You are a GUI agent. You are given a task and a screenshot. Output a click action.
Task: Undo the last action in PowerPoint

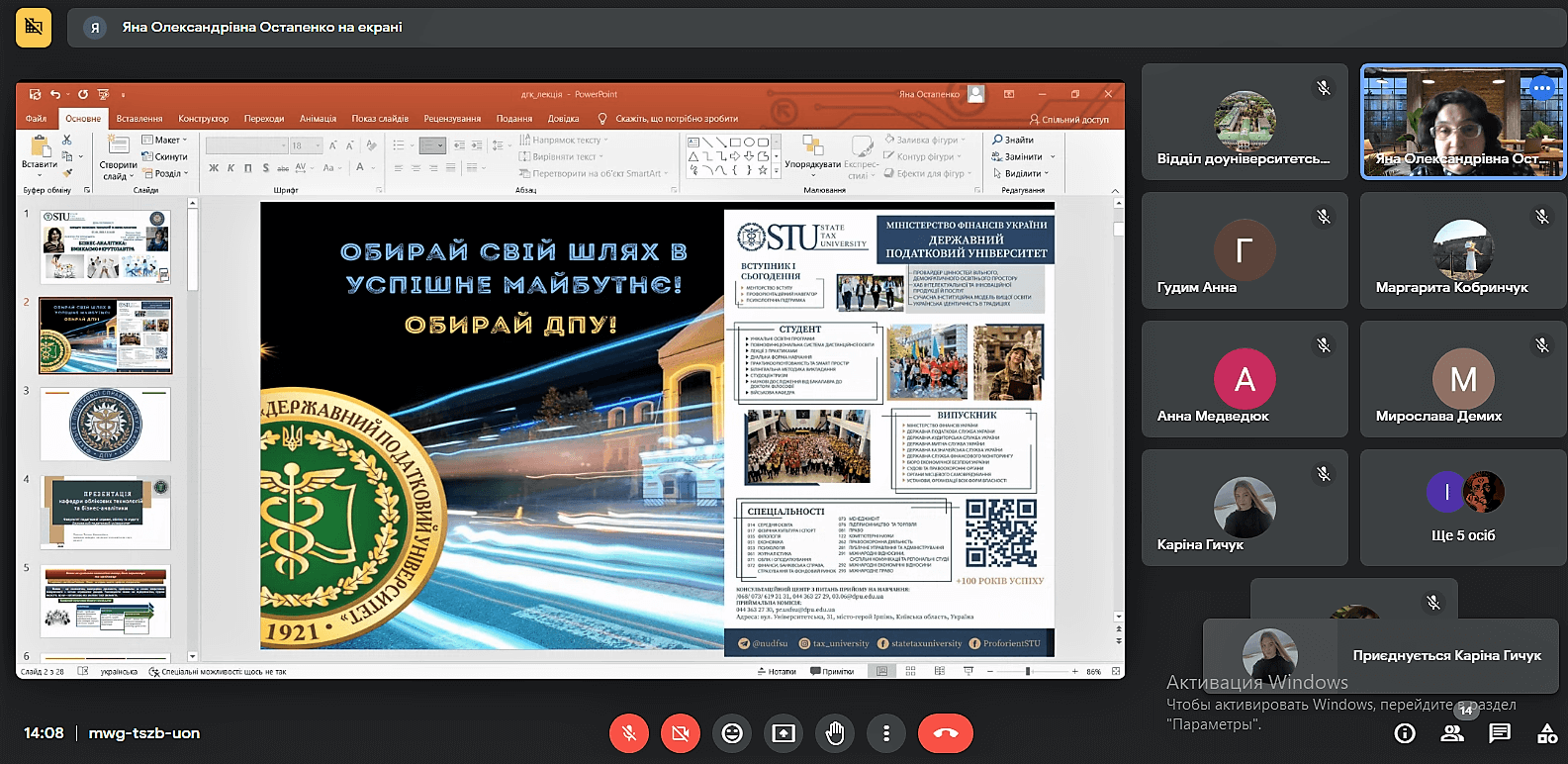[55, 94]
